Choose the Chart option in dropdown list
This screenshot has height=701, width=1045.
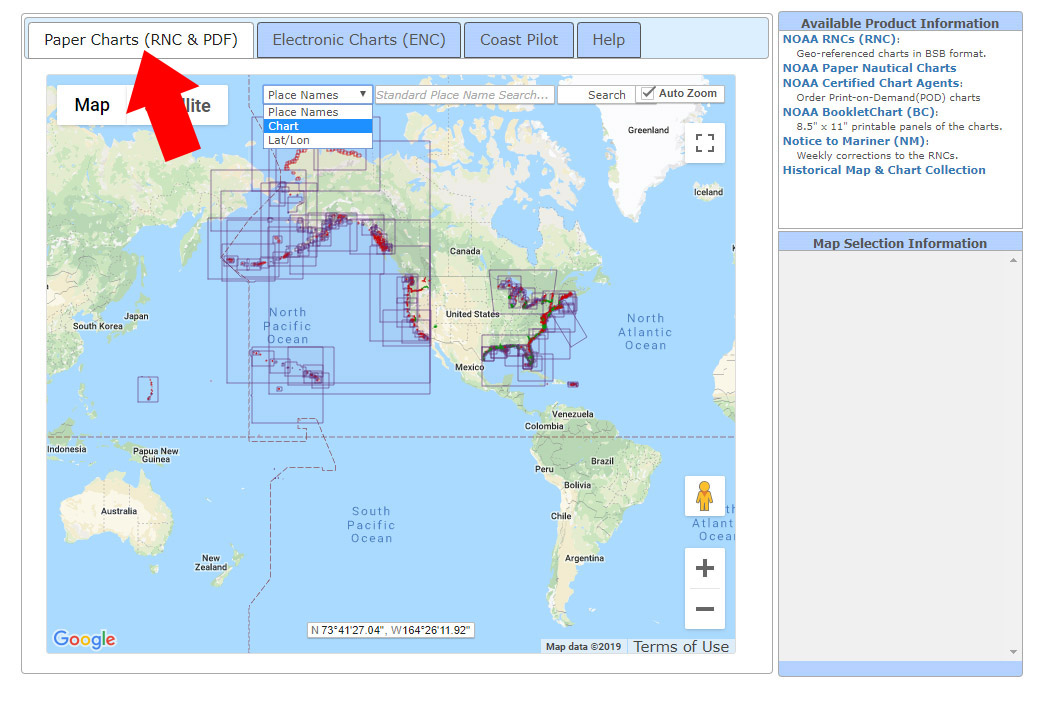[317, 126]
